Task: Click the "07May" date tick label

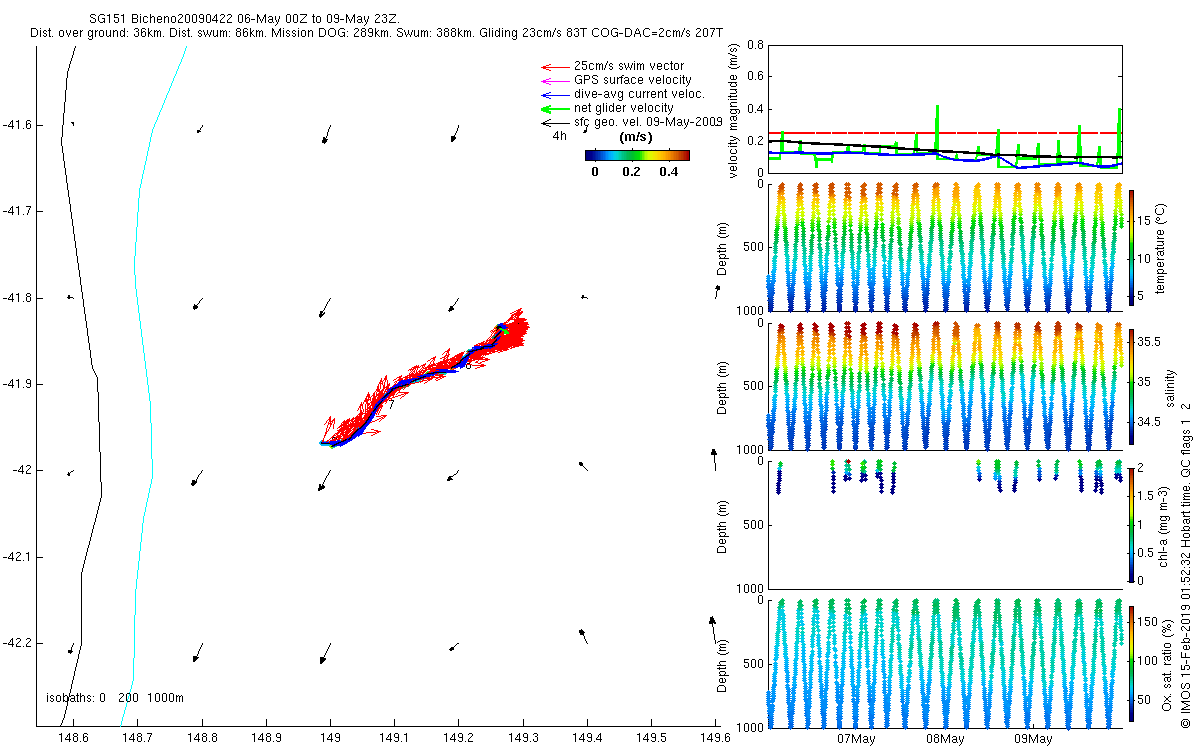Action: click(857, 740)
